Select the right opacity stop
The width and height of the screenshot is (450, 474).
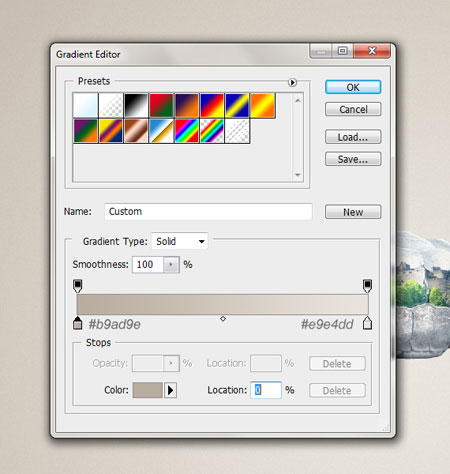click(x=367, y=286)
